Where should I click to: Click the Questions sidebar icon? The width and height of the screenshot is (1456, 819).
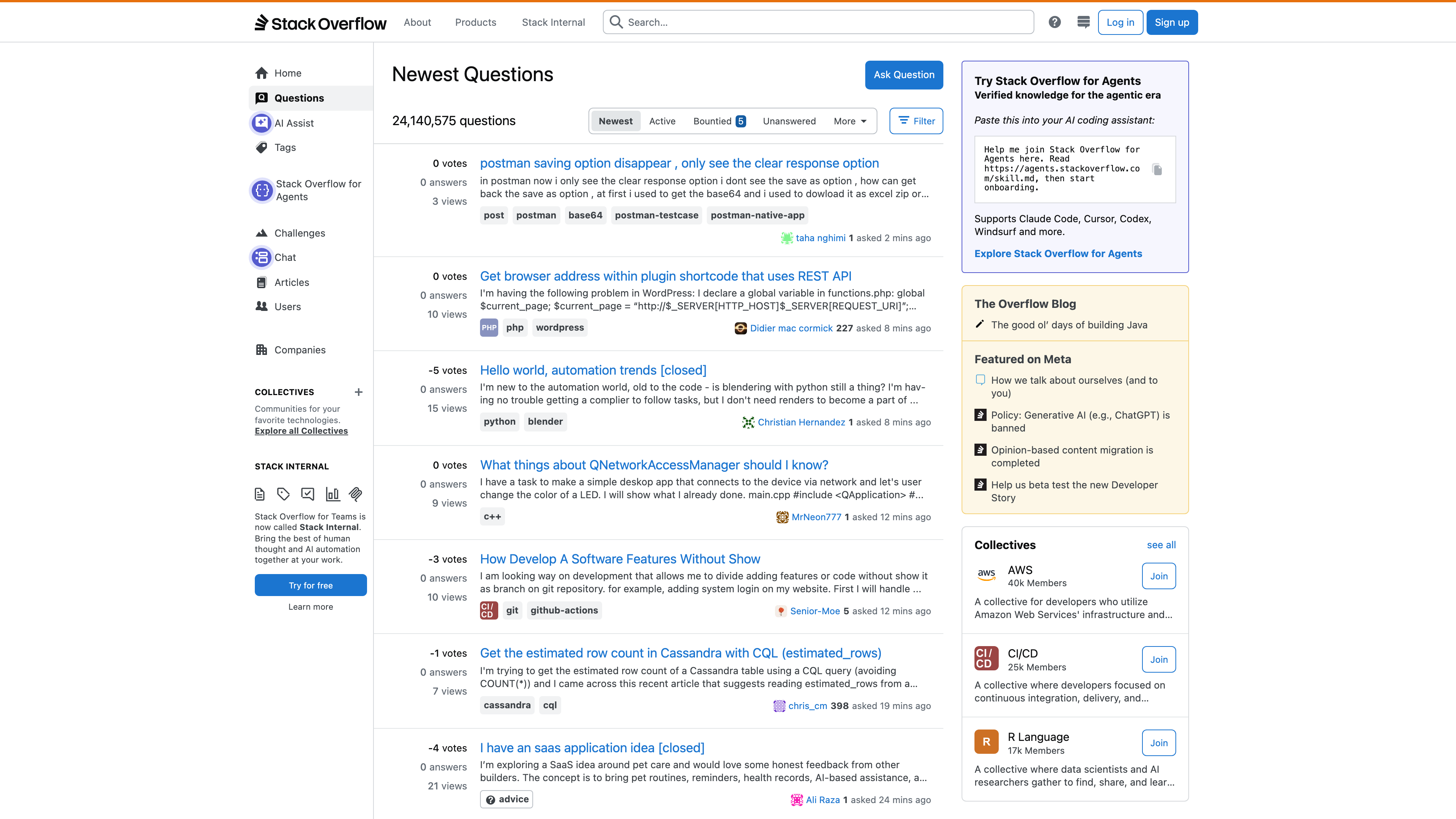[261, 98]
